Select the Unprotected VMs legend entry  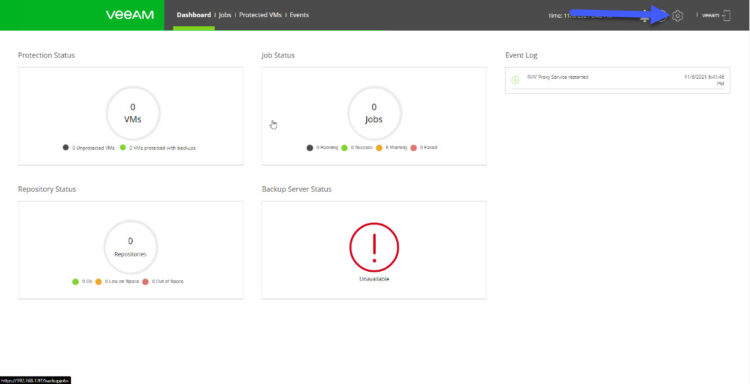(x=88, y=148)
